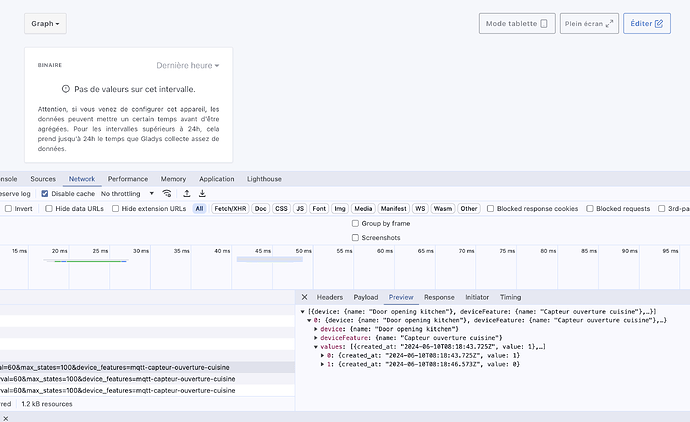Close the request details pane

click(305, 297)
